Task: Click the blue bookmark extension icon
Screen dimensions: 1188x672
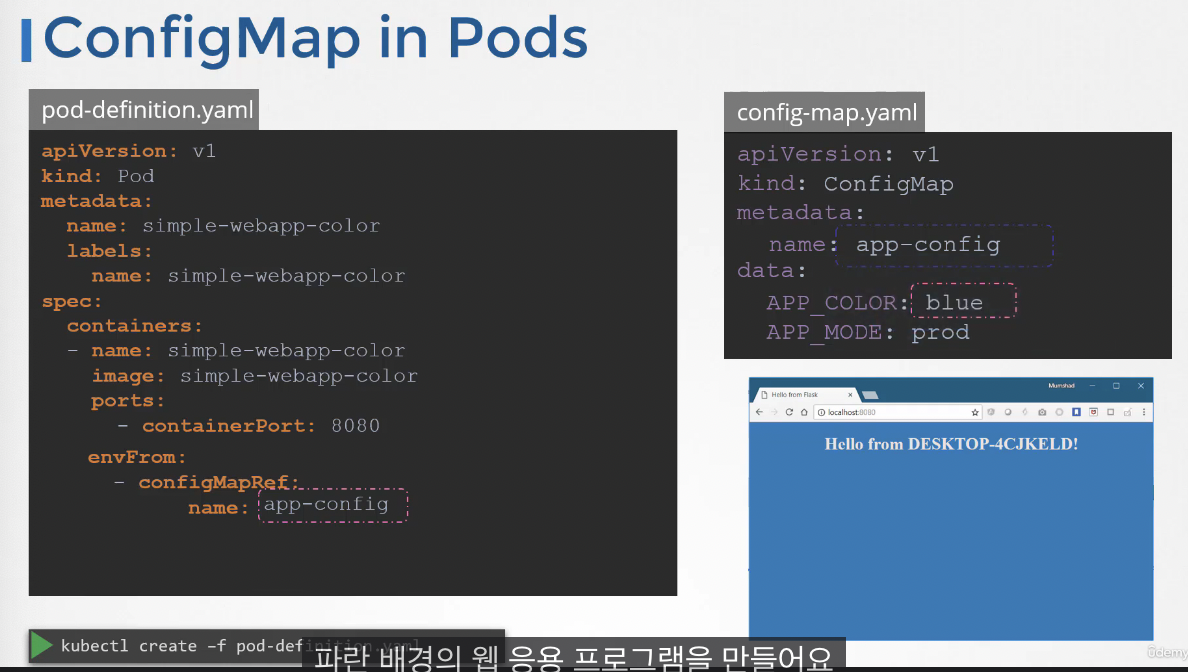Action: coord(1076,412)
